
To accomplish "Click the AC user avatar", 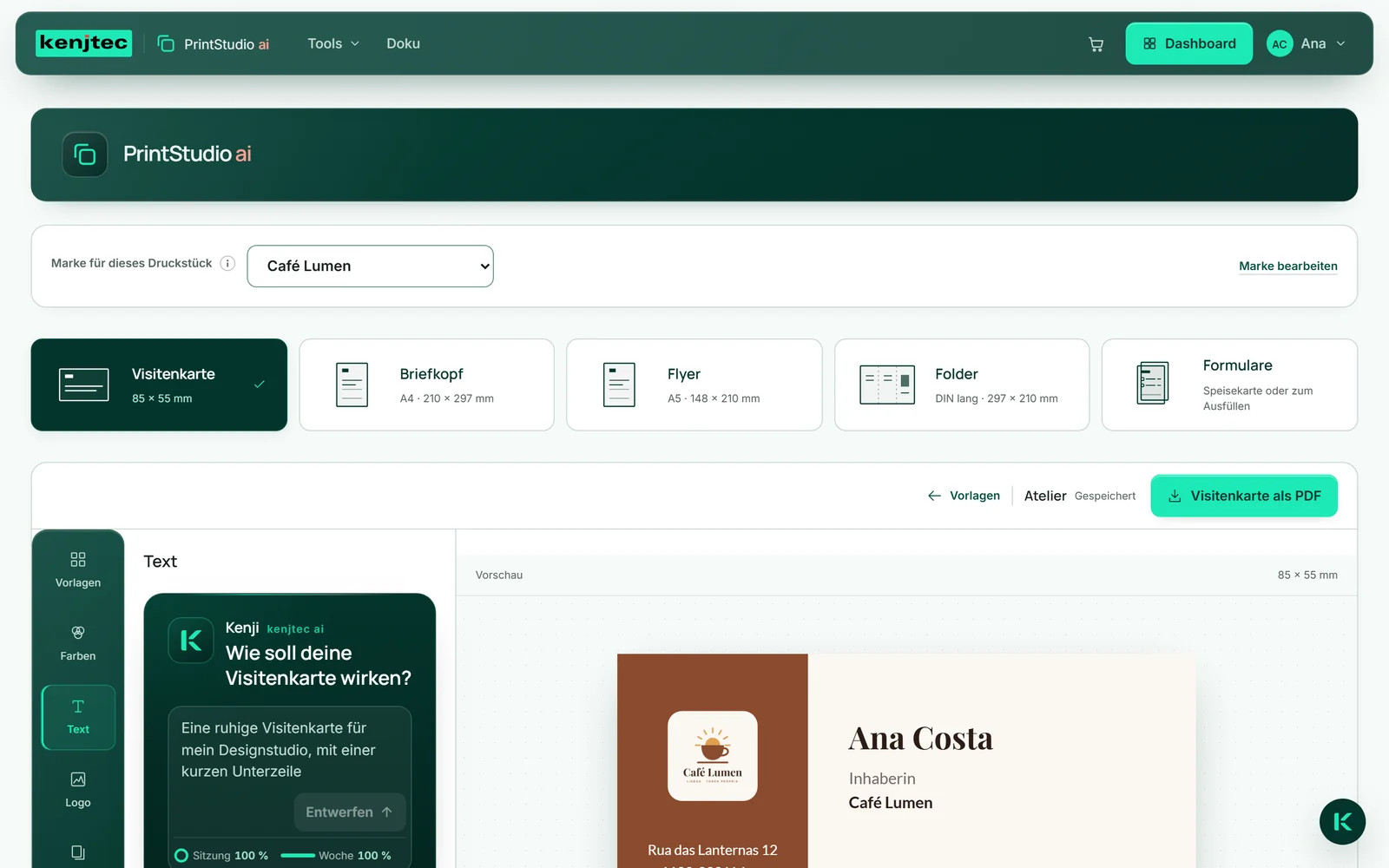I will tap(1280, 44).
